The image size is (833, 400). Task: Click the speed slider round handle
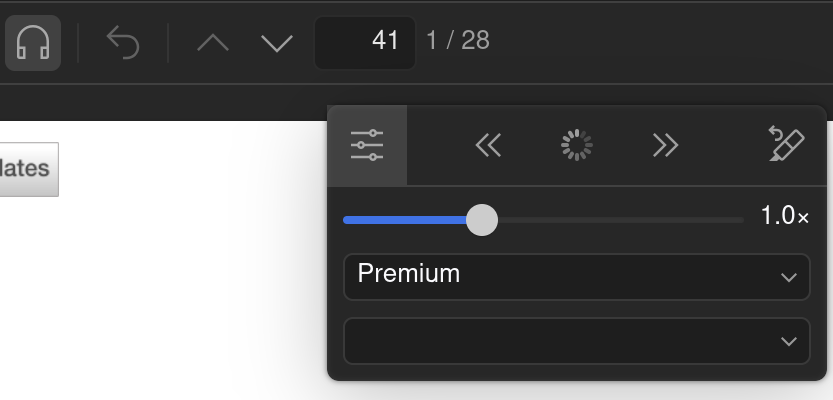[482, 220]
